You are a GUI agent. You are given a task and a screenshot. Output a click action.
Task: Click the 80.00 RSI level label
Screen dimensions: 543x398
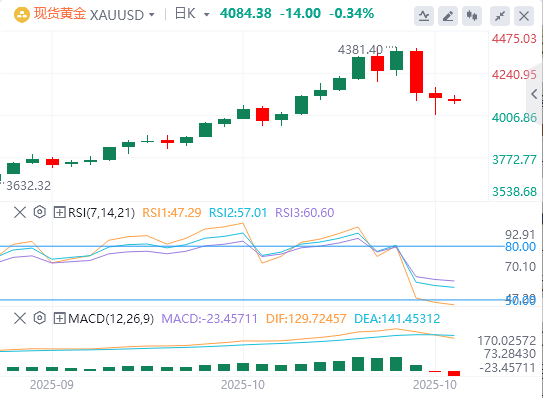click(520, 247)
